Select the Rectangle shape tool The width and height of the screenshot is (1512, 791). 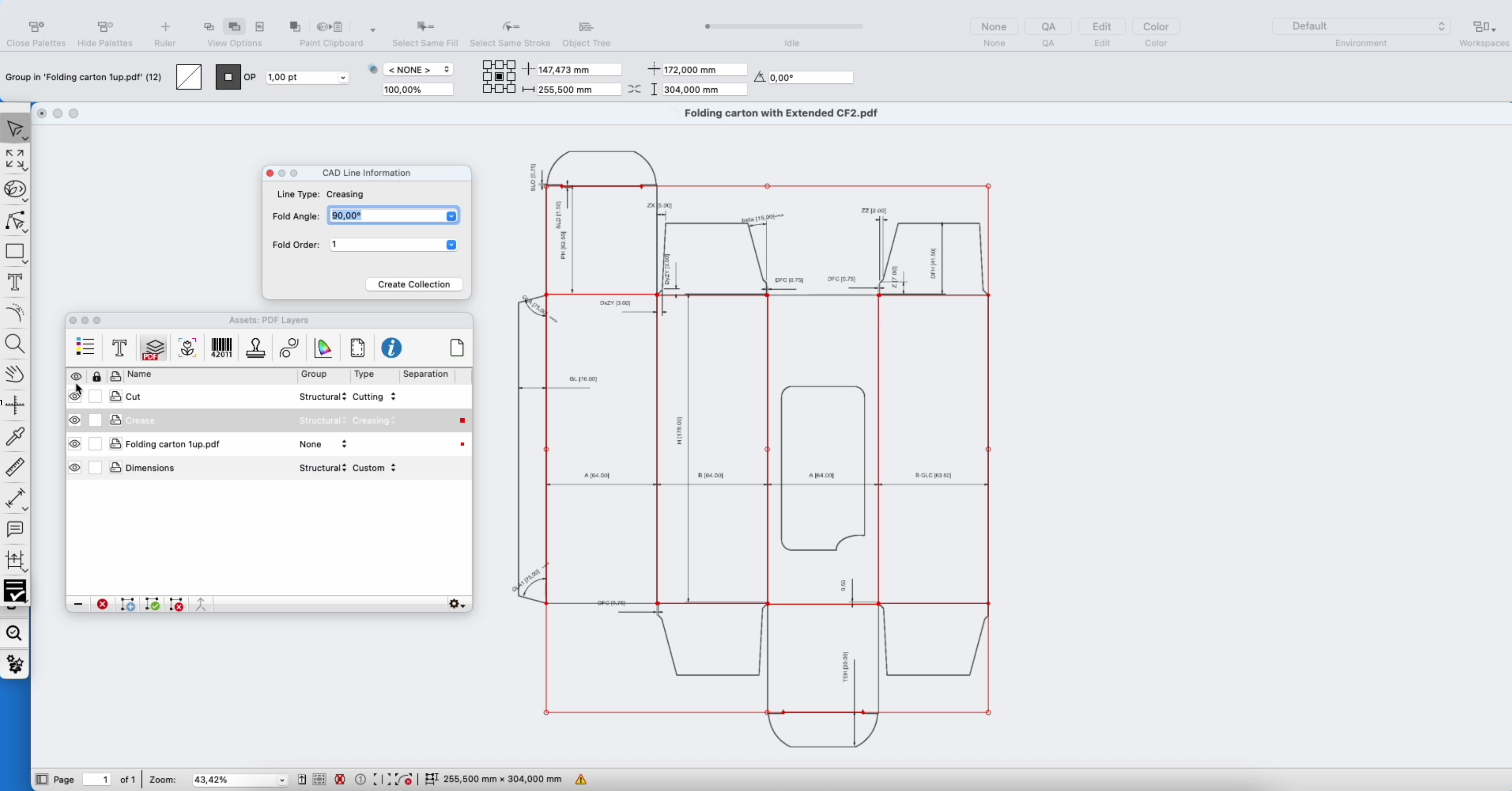point(14,252)
